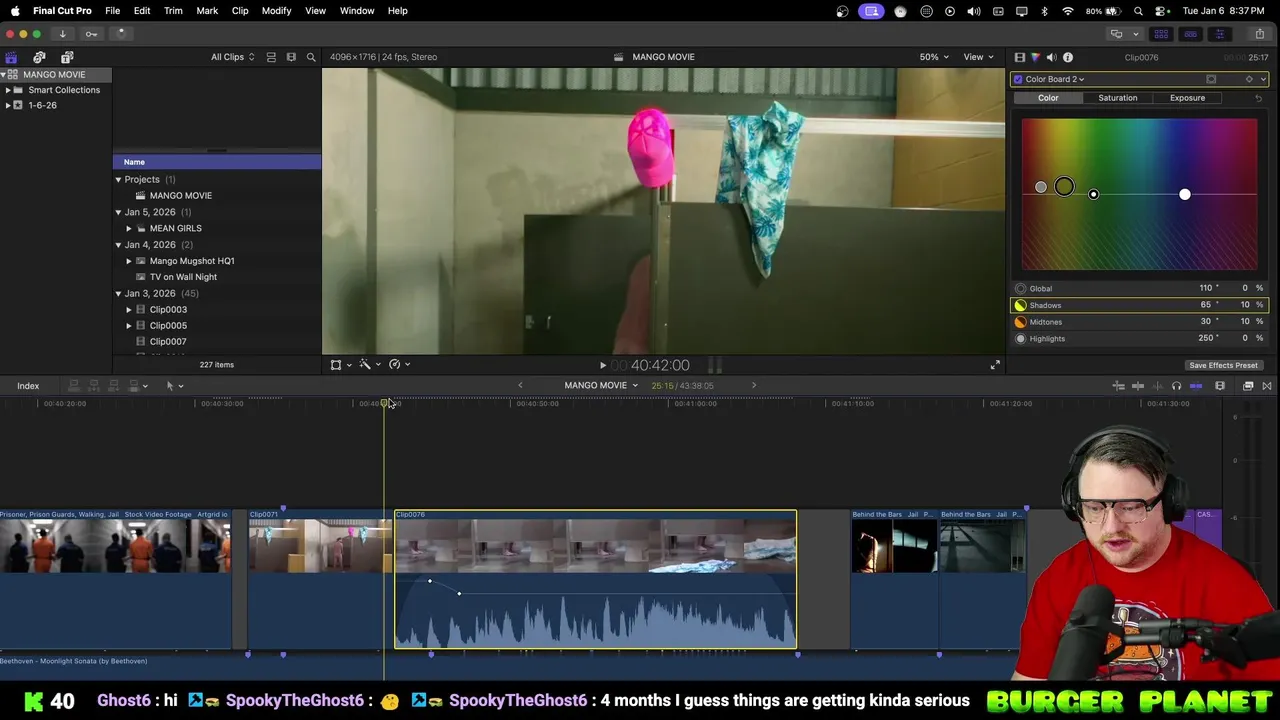Show Libraries sidebar clapper icon
Image resolution: width=1280 pixels, height=720 pixels.
(11, 57)
